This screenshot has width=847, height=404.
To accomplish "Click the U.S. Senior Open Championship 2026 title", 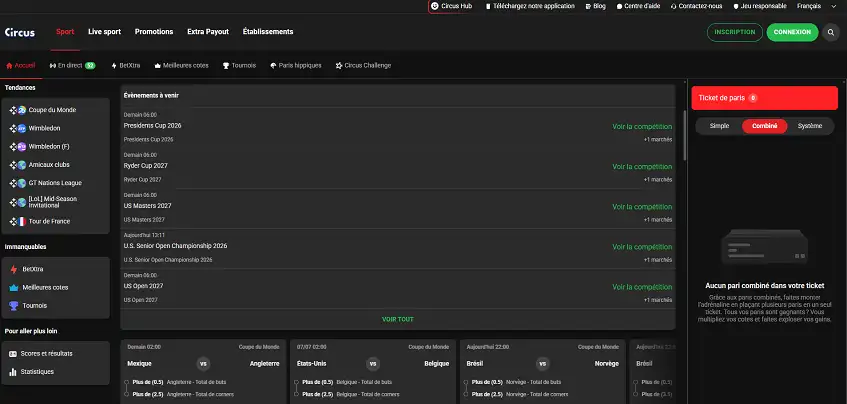I will [175, 246].
